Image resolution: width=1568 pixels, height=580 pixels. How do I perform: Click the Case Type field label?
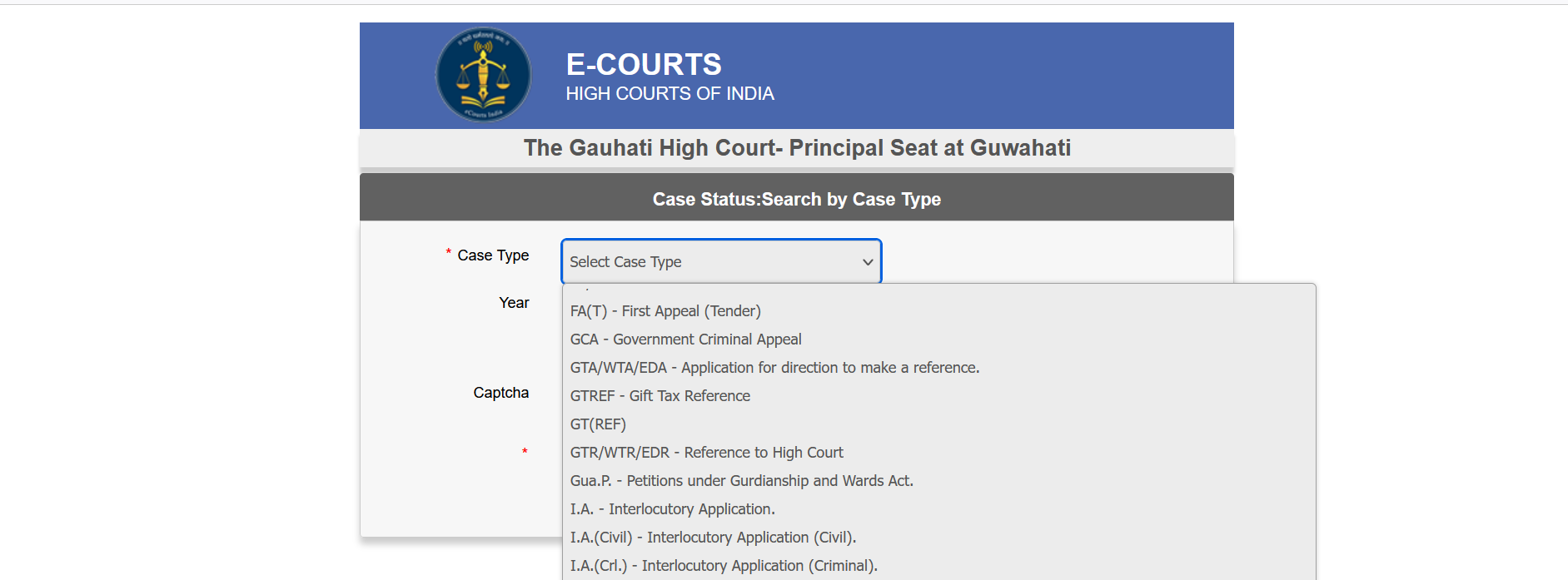(493, 255)
